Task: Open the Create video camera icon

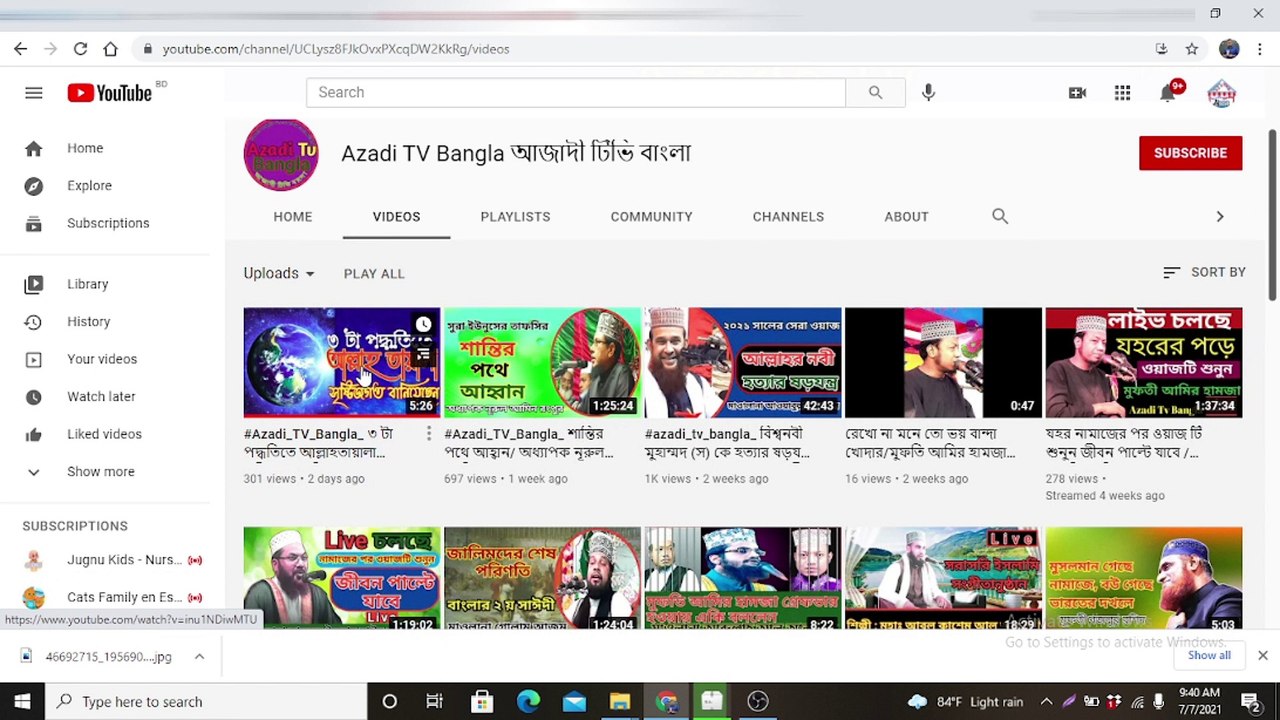Action: (1077, 93)
